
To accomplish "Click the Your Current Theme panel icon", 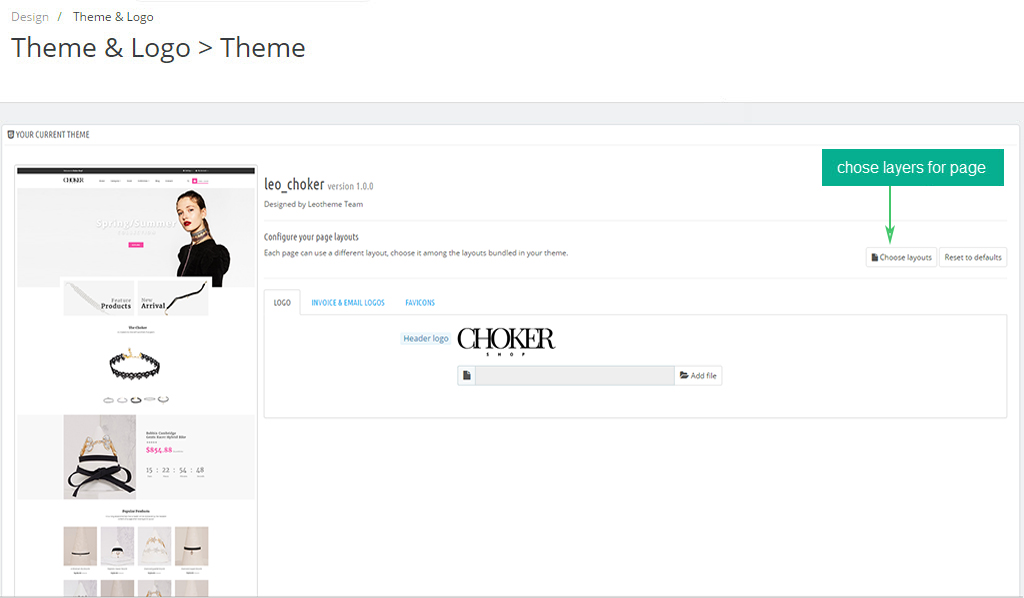I will [10, 134].
